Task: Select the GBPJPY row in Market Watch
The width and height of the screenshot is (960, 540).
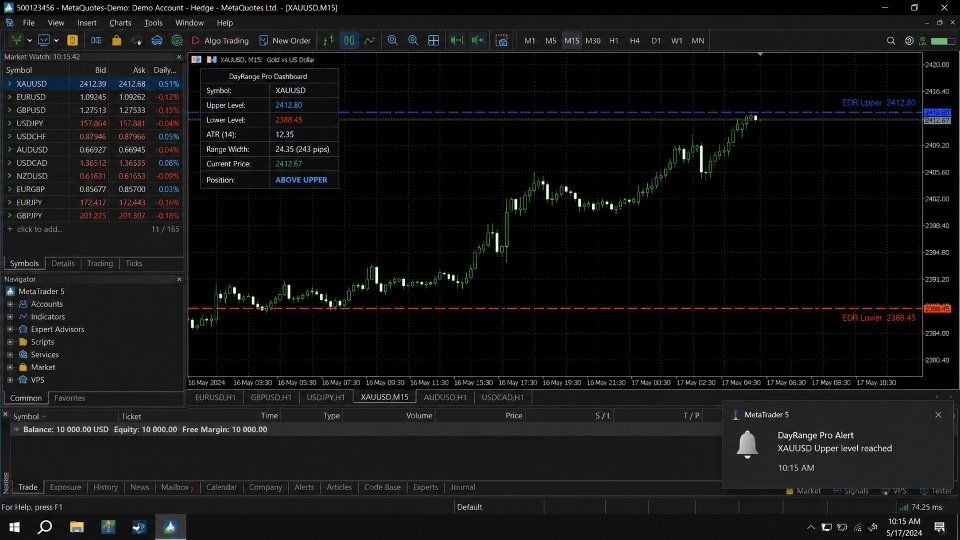Action: coord(92,216)
